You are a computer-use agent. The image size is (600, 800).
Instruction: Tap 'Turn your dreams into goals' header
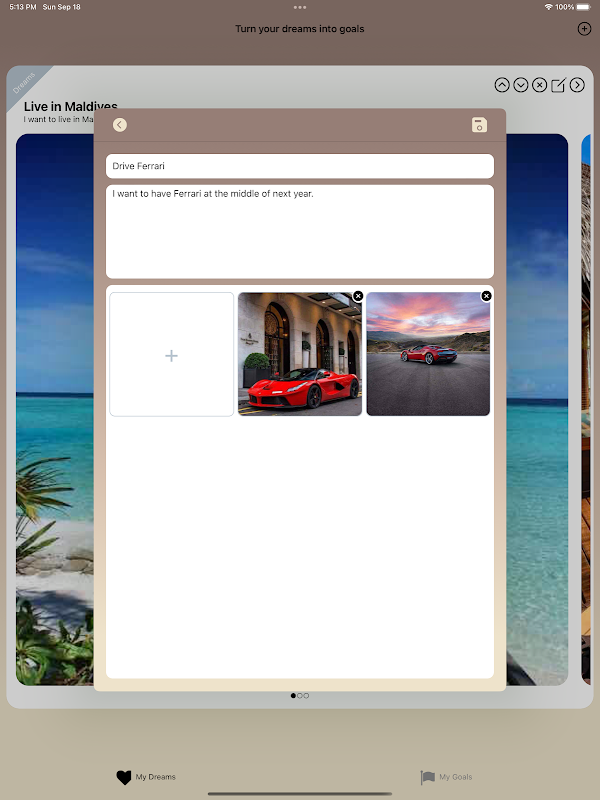[300, 29]
